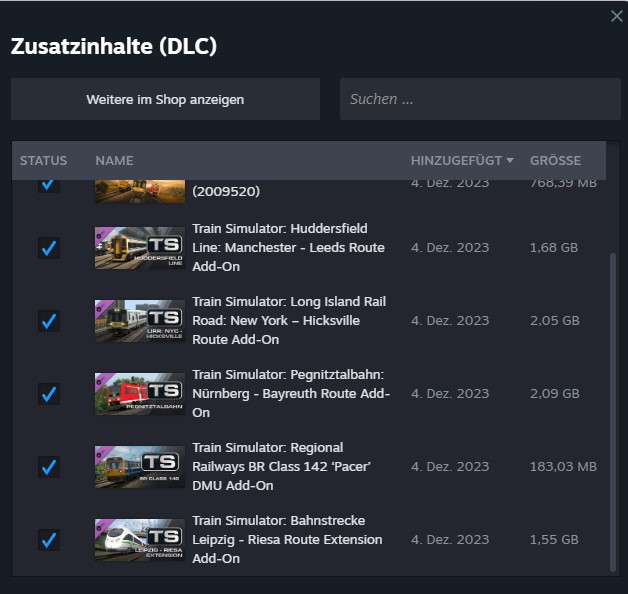Click the Hinzugefügt sort arrow
The width and height of the screenshot is (628, 594).
click(x=510, y=161)
